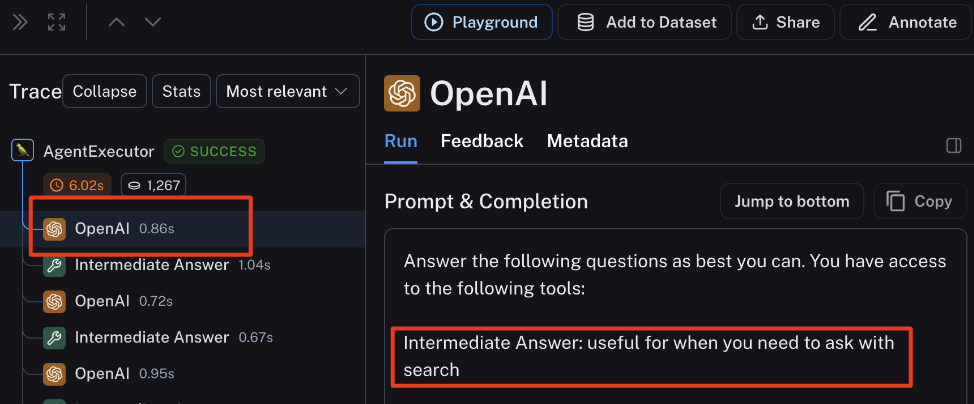Select the AgentExecutor root run

coord(98,151)
